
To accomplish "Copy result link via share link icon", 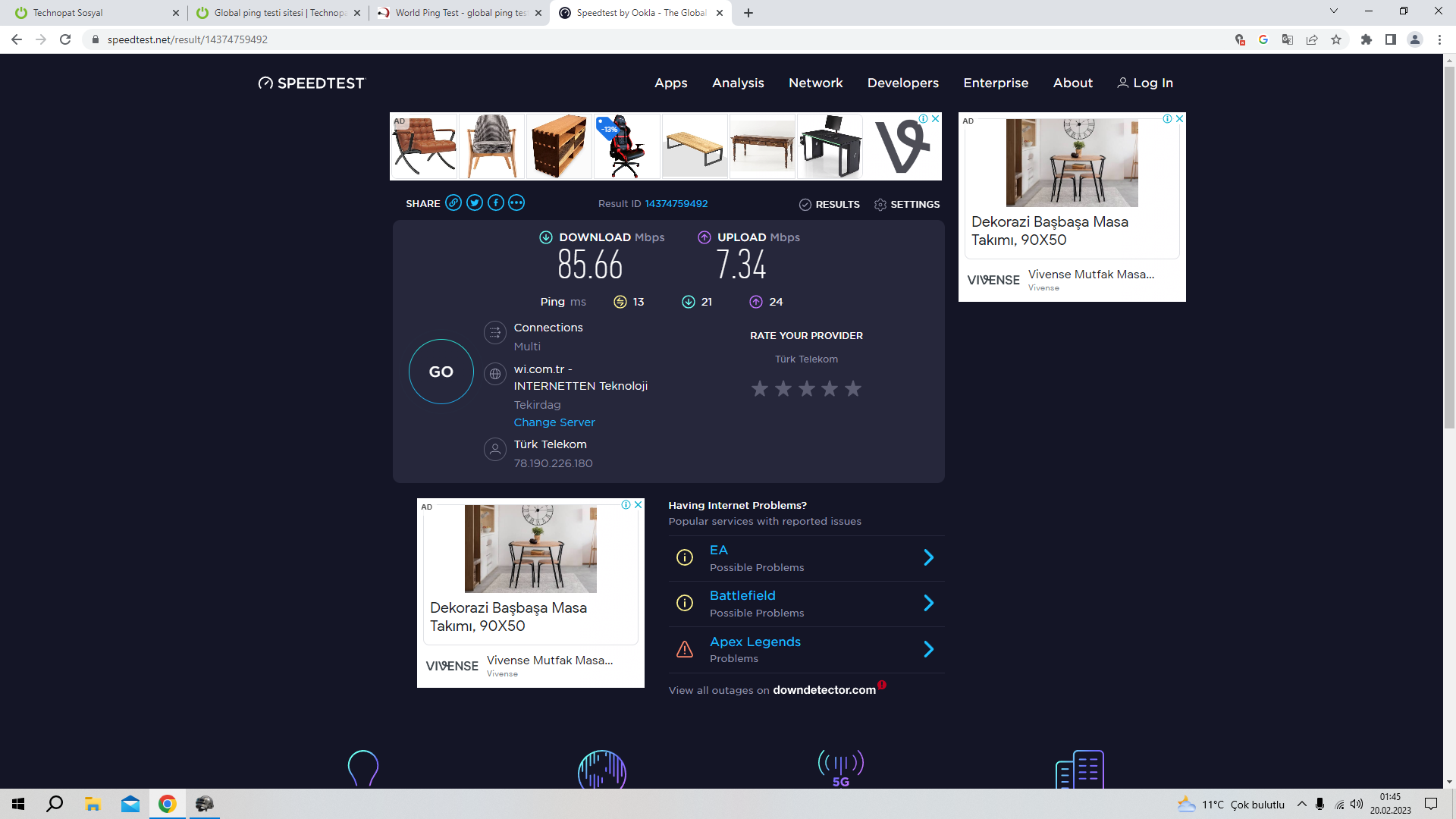I will click(453, 202).
